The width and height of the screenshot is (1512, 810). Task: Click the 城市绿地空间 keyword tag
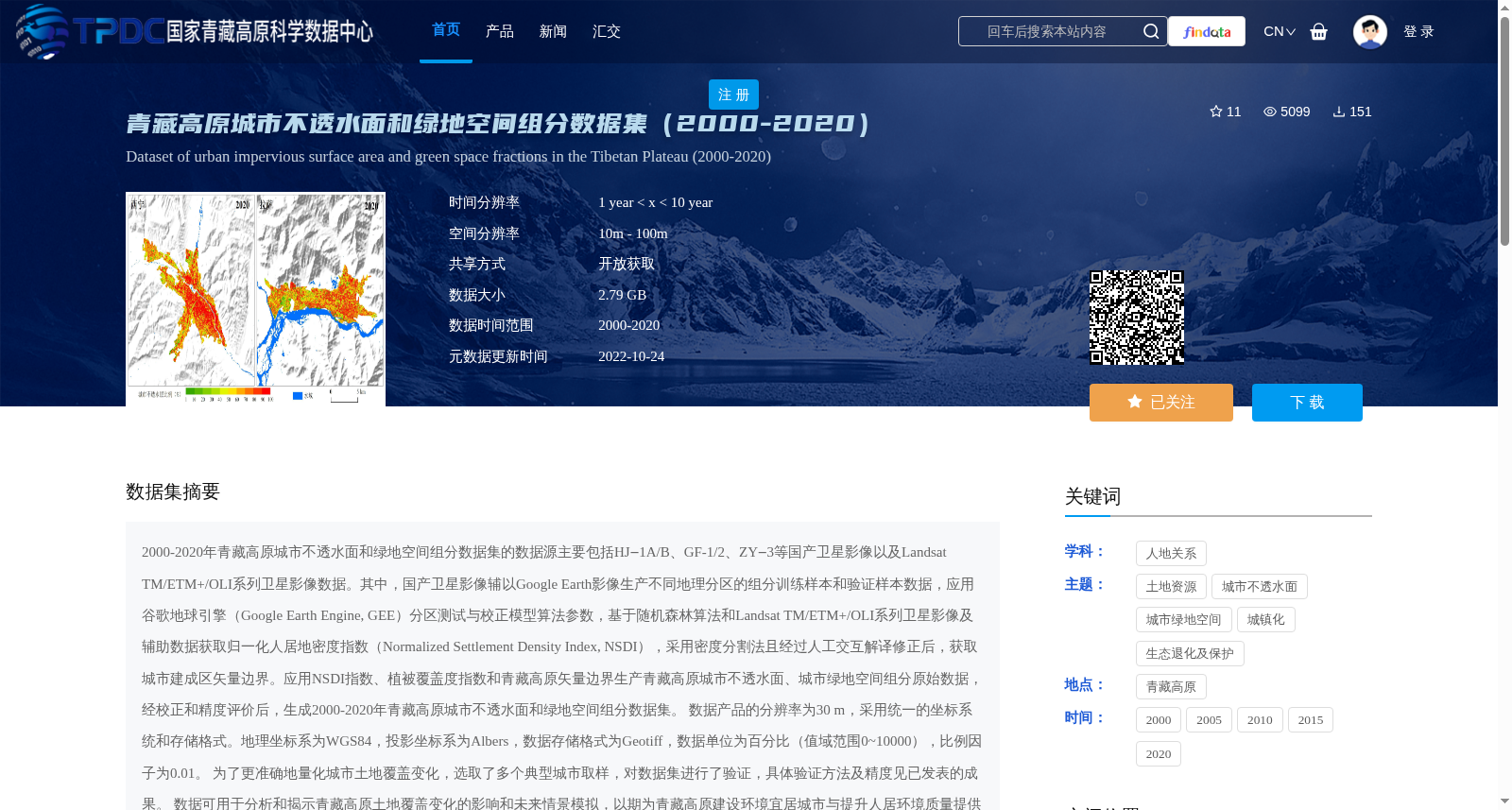(1184, 620)
